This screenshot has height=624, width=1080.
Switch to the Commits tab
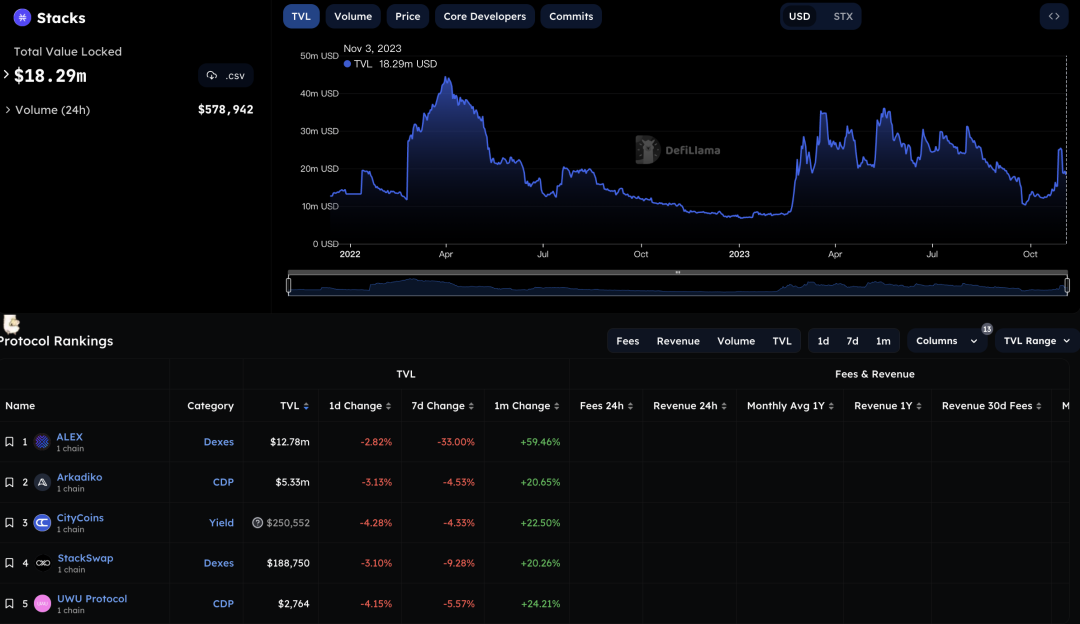[570, 16]
